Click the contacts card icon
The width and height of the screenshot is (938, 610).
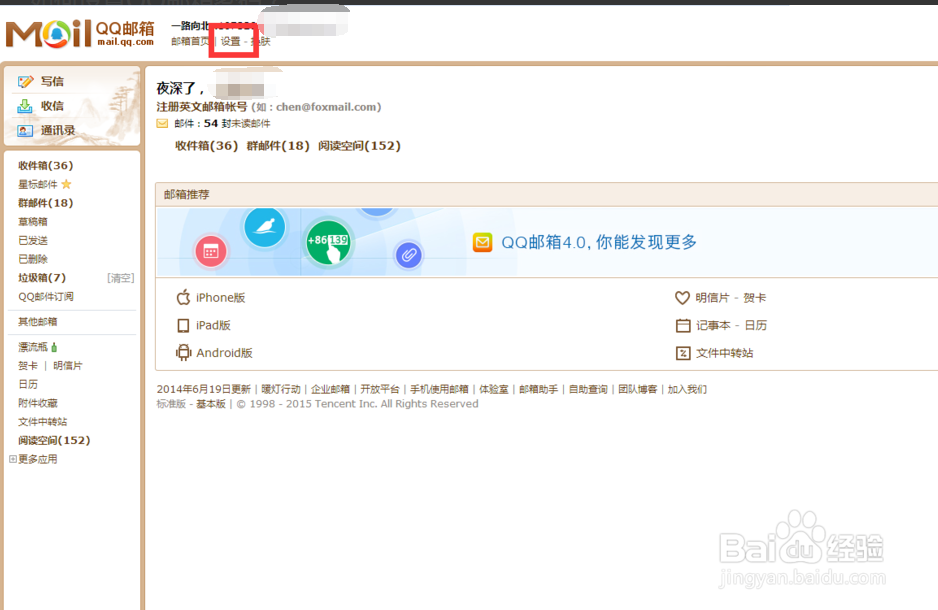point(25,130)
